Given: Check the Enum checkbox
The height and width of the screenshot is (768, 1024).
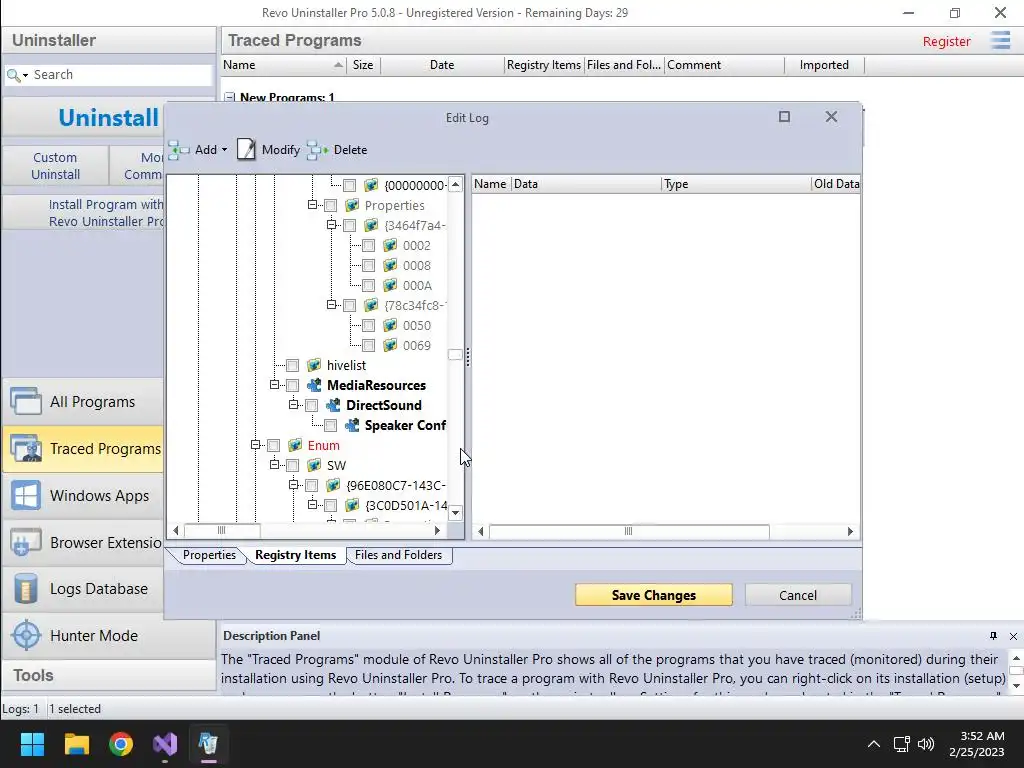Looking at the screenshot, I should coord(274,445).
